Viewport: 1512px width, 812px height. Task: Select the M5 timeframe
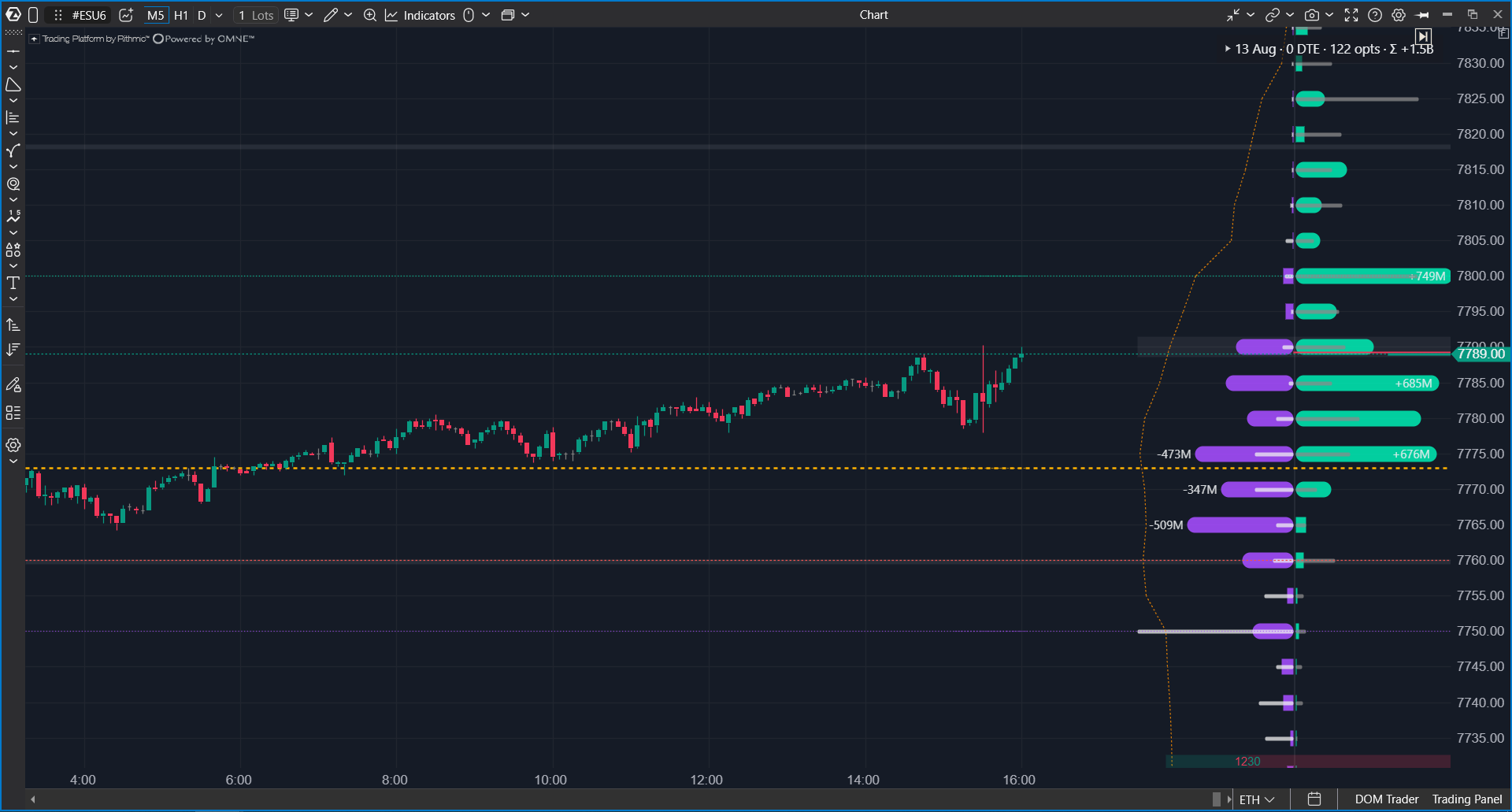[x=156, y=15]
